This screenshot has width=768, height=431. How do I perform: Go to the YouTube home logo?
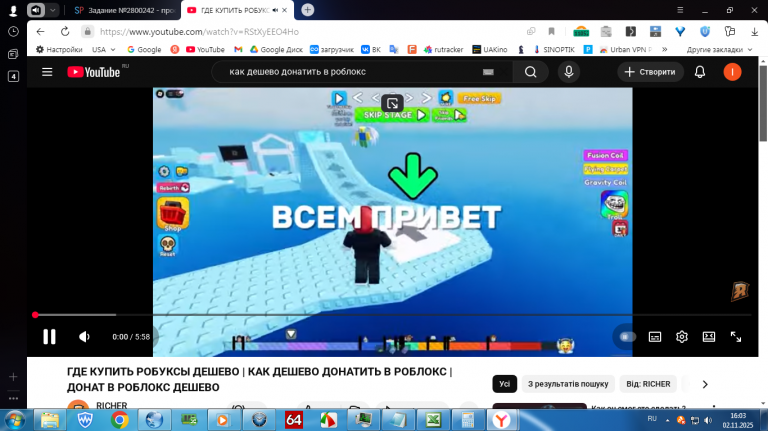[94, 72]
